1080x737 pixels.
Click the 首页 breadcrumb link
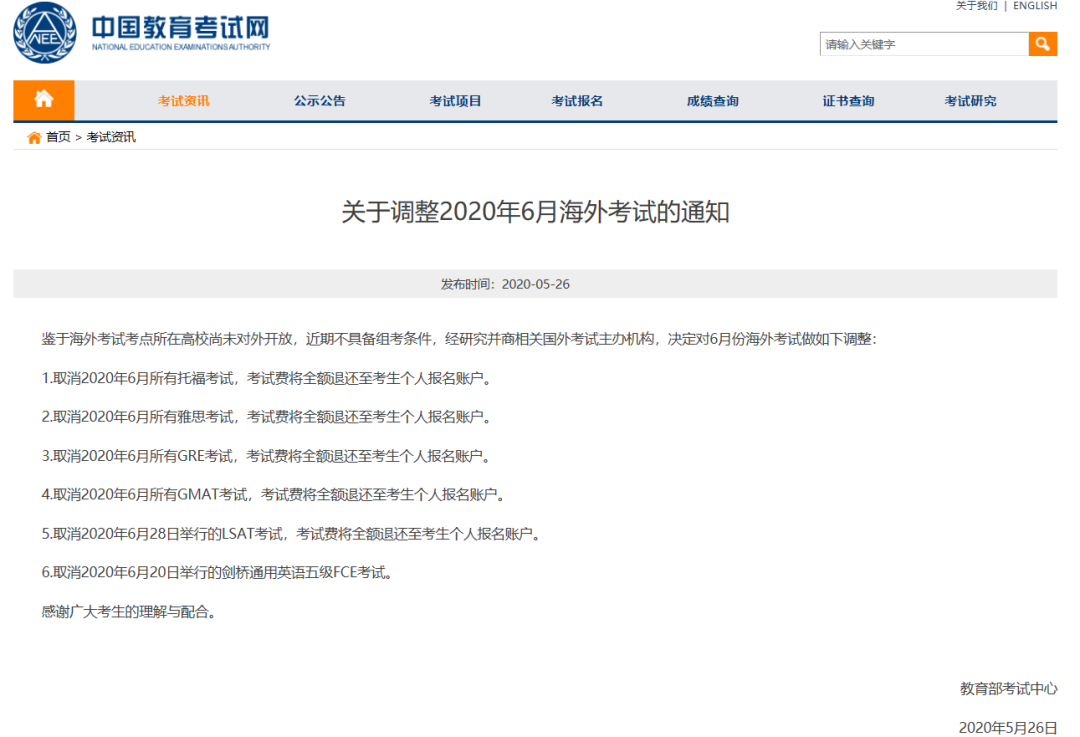click(59, 137)
